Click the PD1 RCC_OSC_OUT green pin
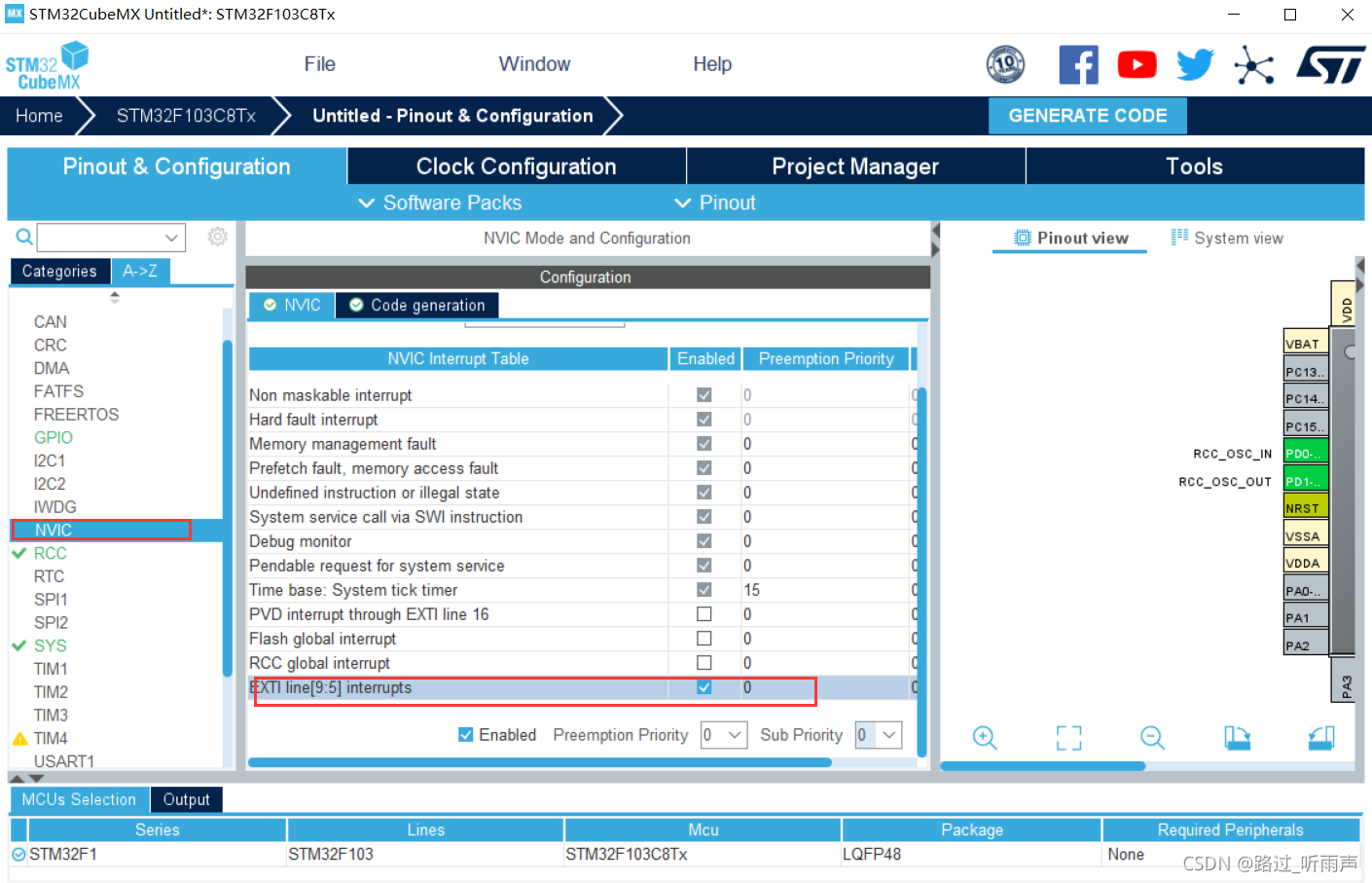Image resolution: width=1372 pixels, height=883 pixels. click(x=1306, y=481)
